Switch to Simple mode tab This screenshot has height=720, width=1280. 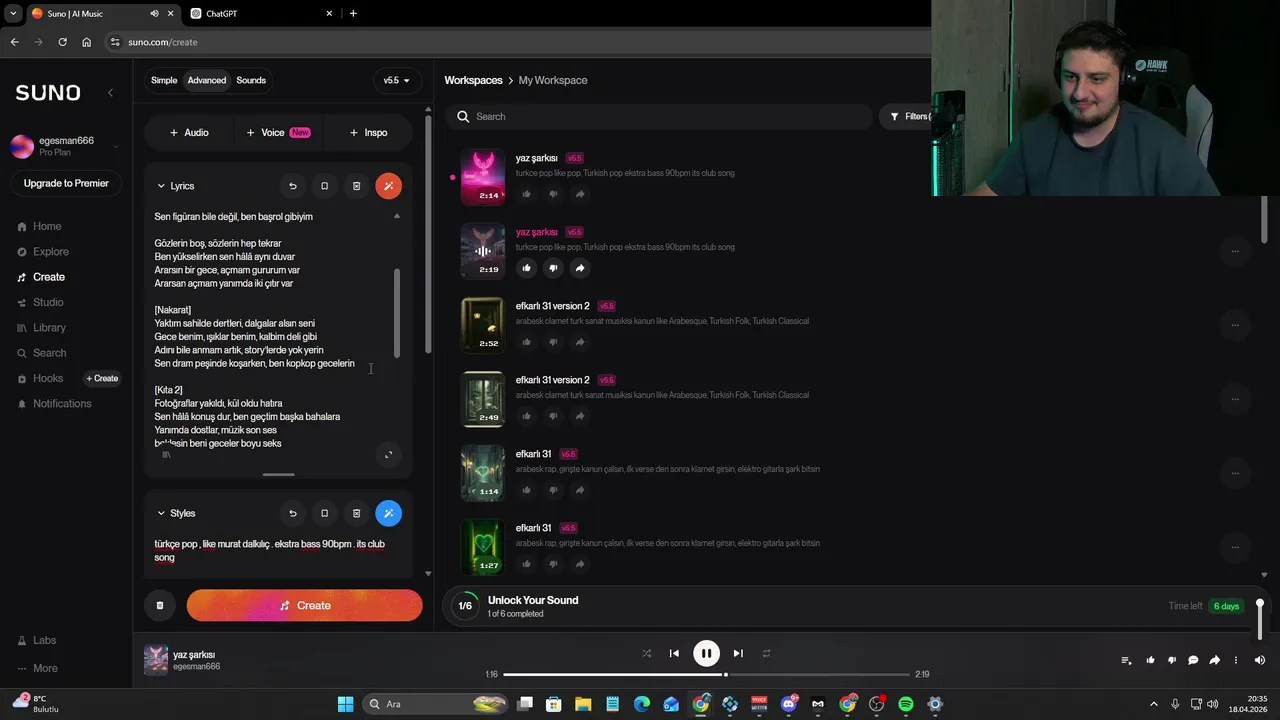164,80
